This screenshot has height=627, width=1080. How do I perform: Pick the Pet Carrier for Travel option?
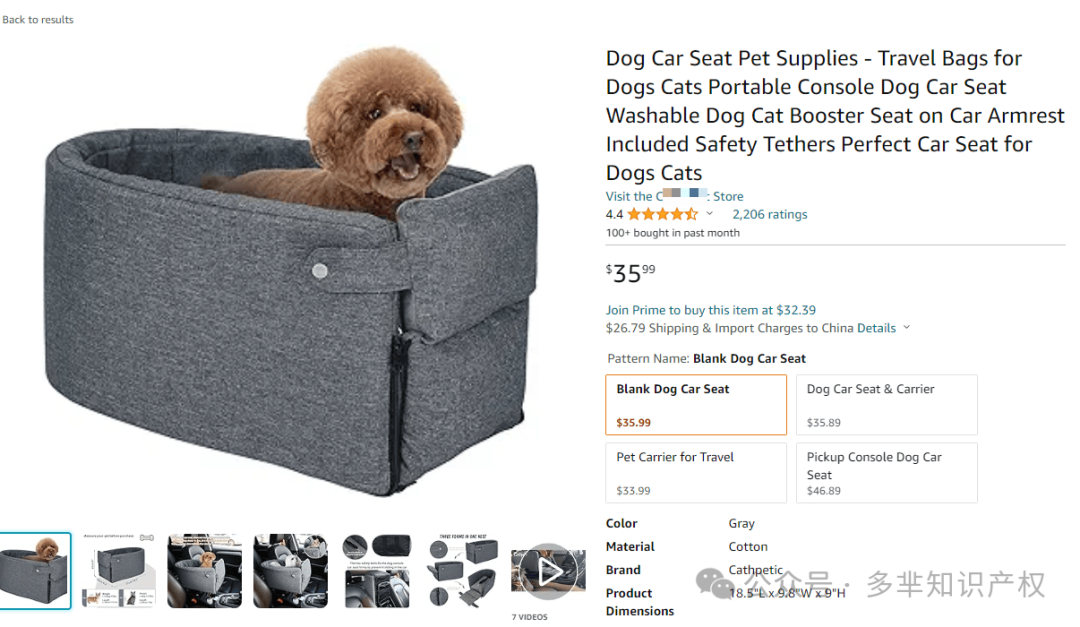pyautogui.click(x=696, y=473)
